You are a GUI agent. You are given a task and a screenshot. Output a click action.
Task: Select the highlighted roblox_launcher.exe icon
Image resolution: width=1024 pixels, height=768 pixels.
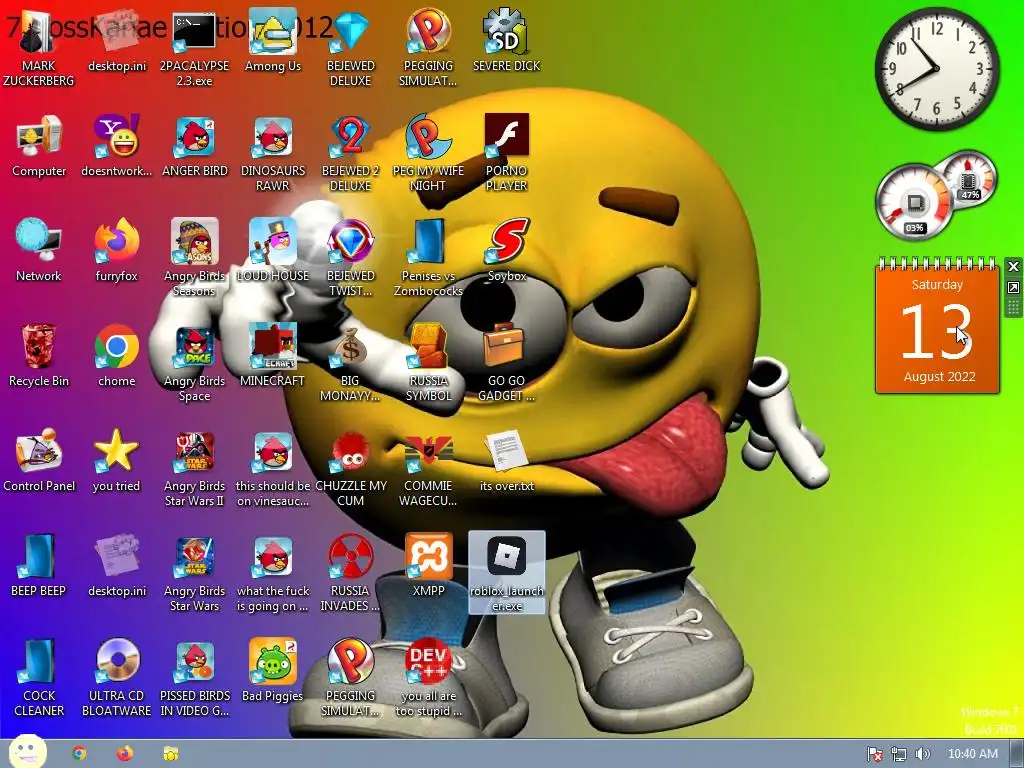(507, 573)
